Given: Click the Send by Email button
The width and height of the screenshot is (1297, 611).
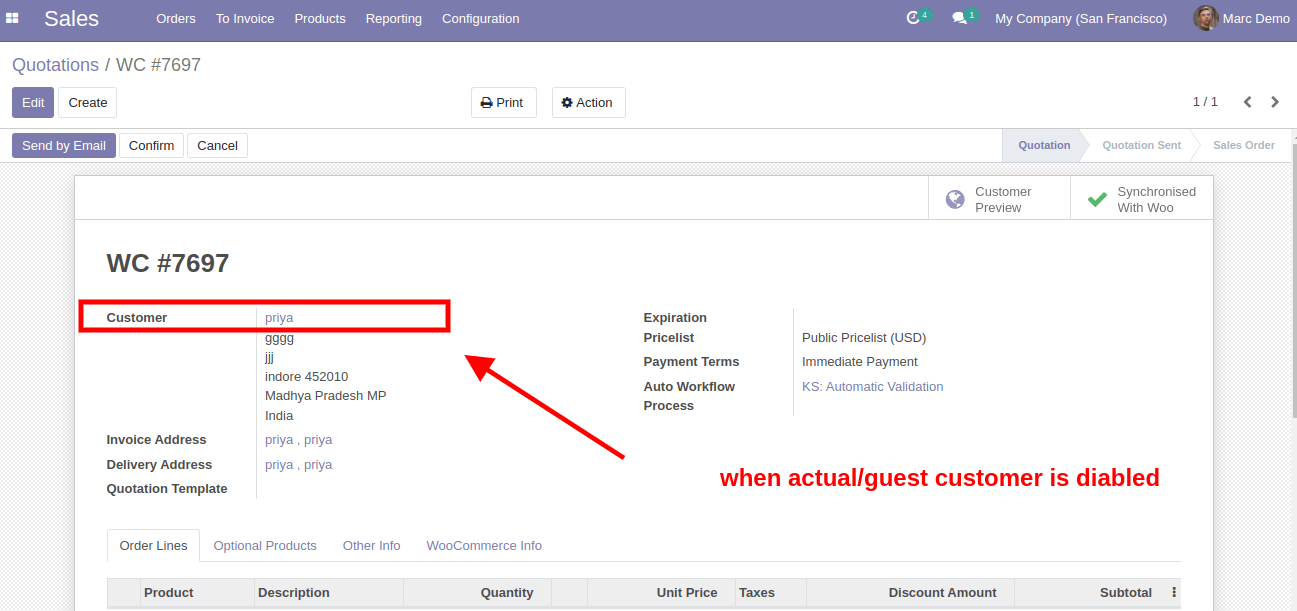Looking at the screenshot, I should pos(64,145).
